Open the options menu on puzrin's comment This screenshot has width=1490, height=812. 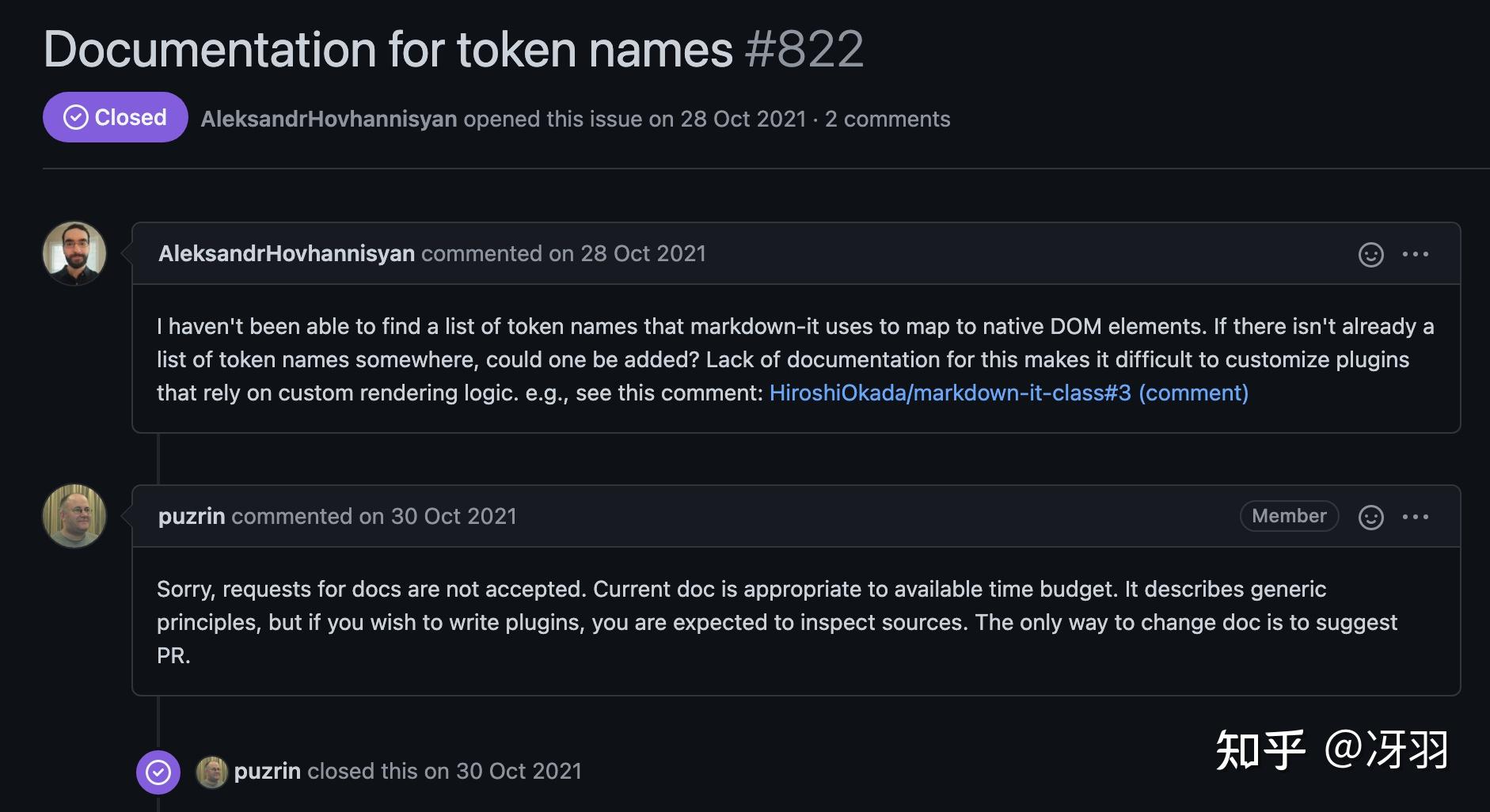[x=1415, y=517]
